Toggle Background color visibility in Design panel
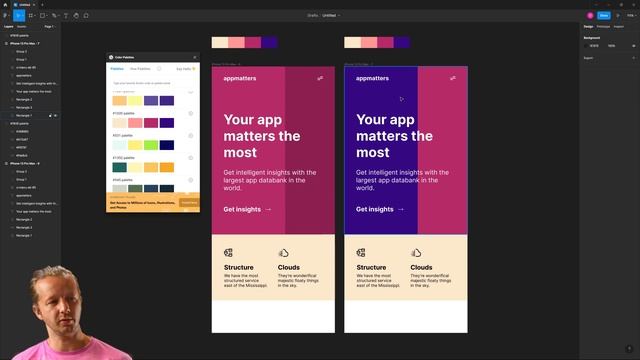This screenshot has height=360, width=640. pyautogui.click(x=633, y=46)
